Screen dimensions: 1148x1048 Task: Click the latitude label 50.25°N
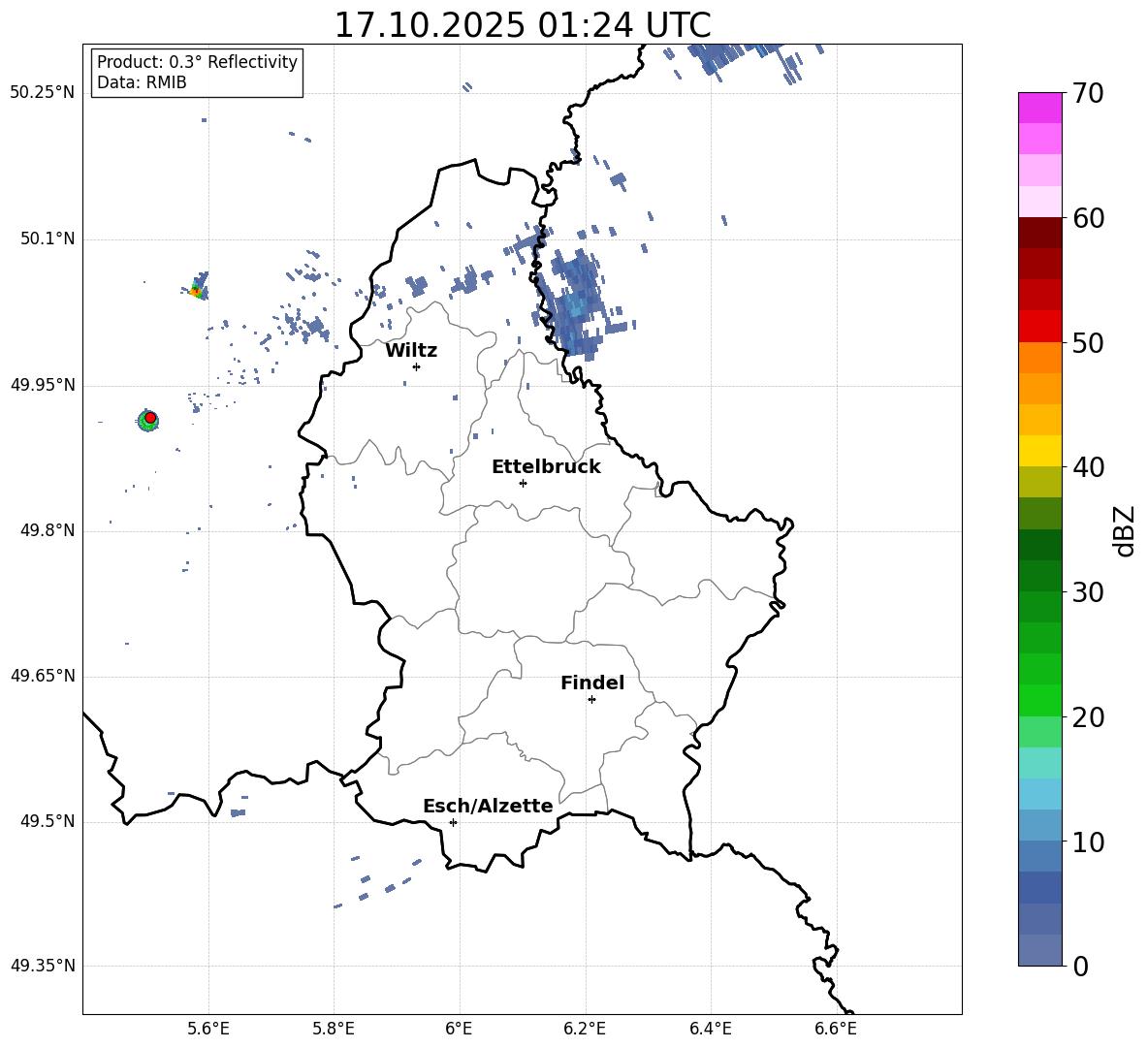tap(43, 93)
